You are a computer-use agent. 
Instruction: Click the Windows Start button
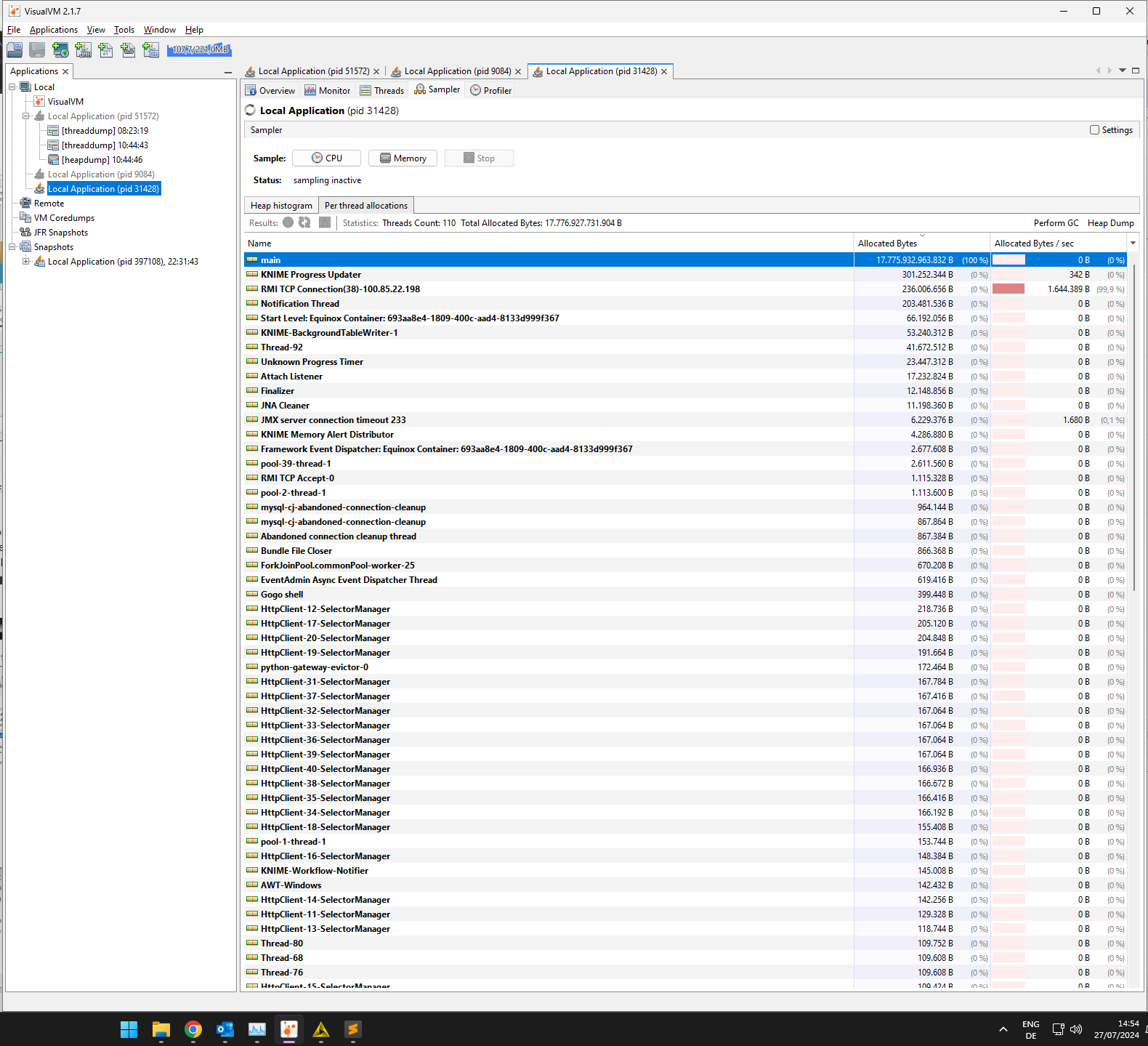pos(129,1029)
